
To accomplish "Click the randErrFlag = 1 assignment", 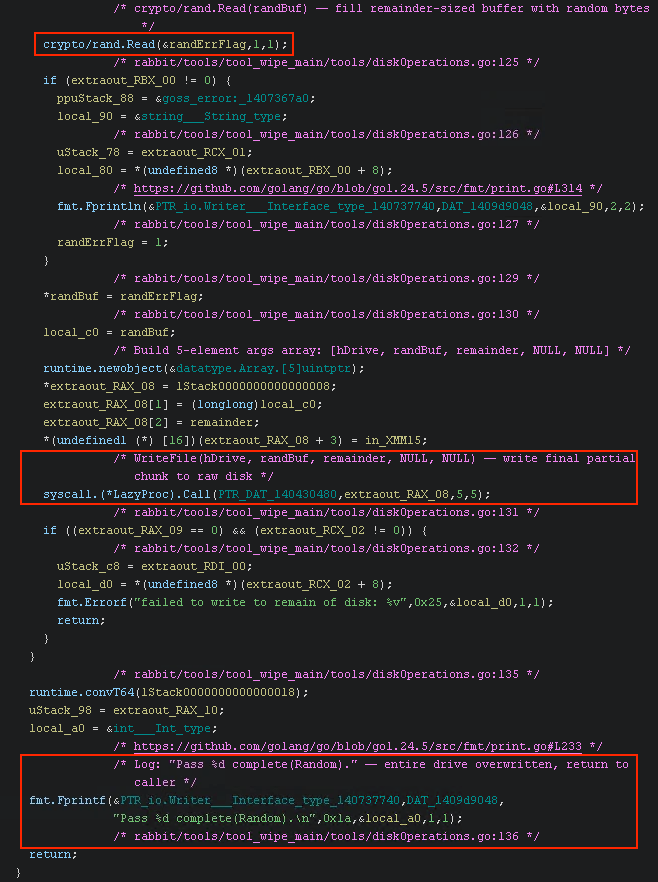I will (x=113, y=242).
